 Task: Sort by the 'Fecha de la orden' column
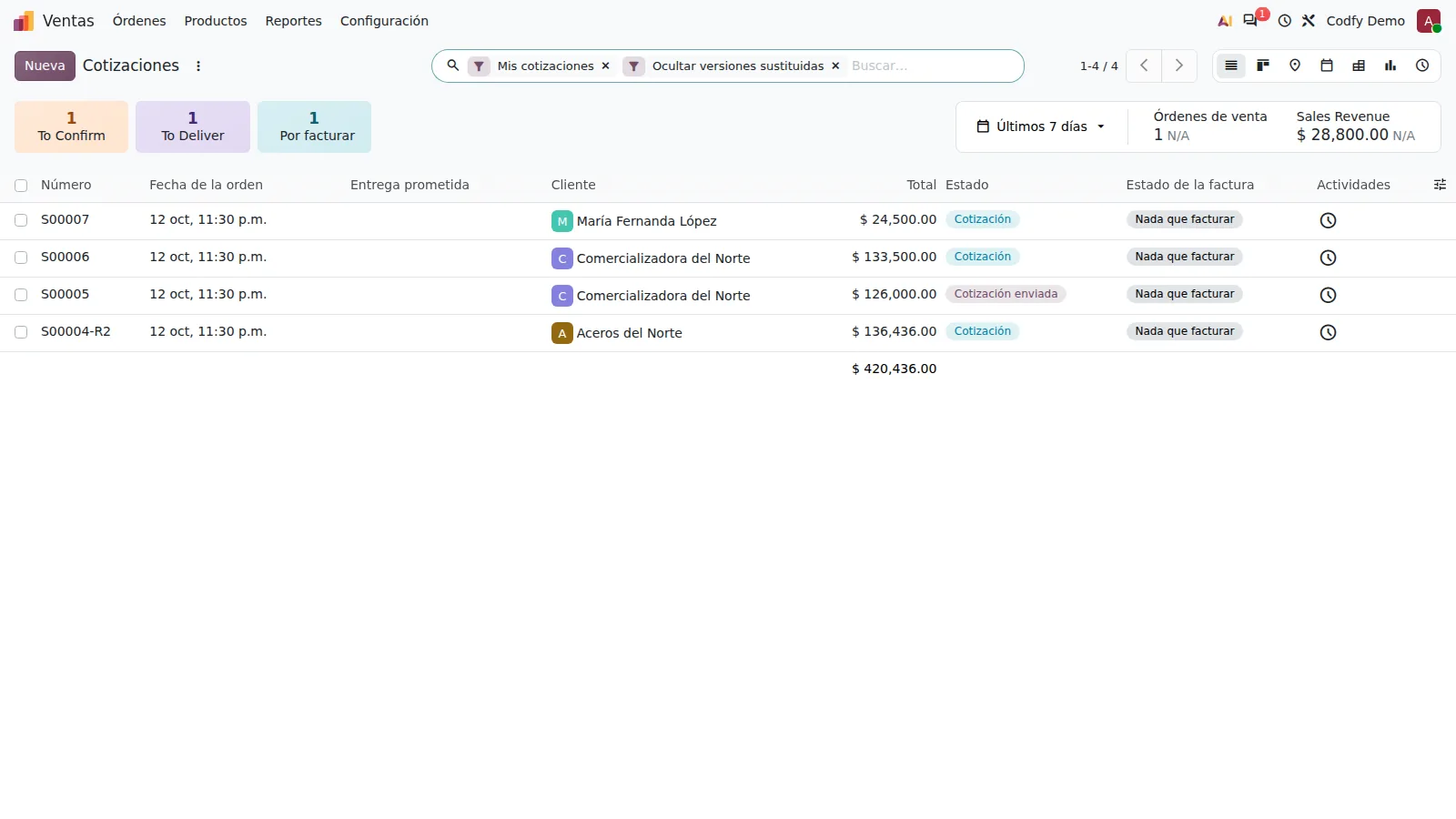(x=207, y=185)
